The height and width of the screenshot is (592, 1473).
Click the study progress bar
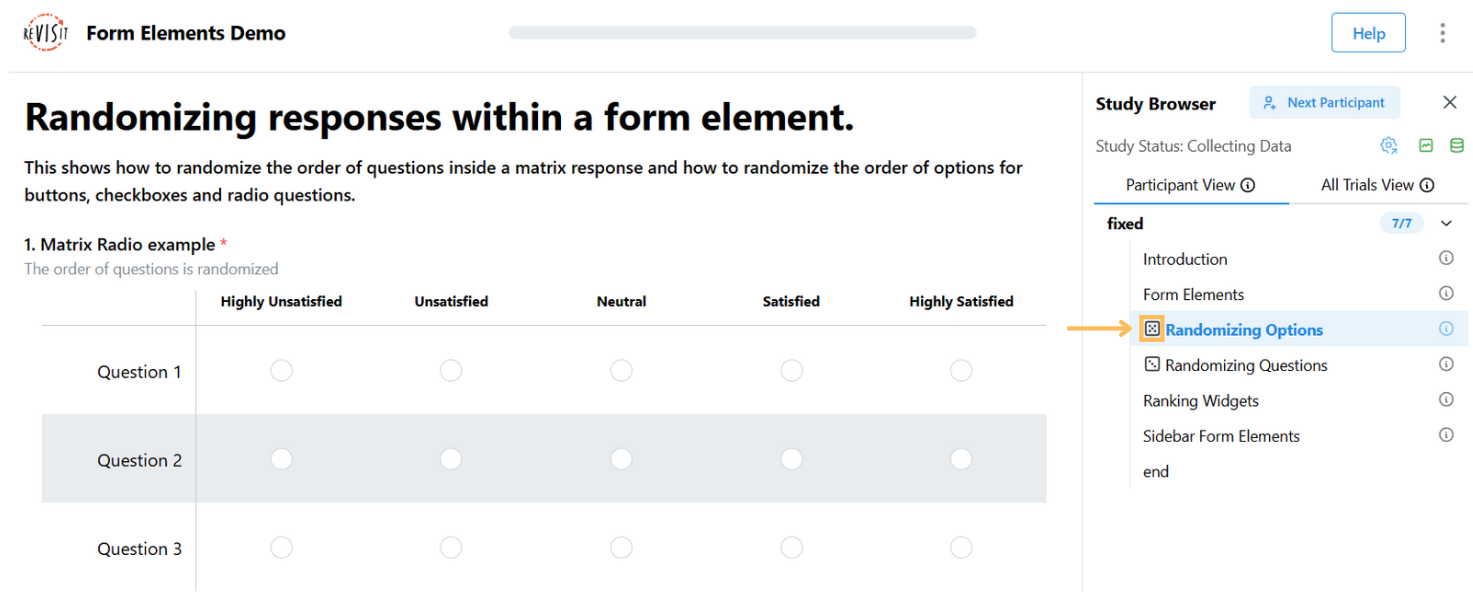coord(742,33)
